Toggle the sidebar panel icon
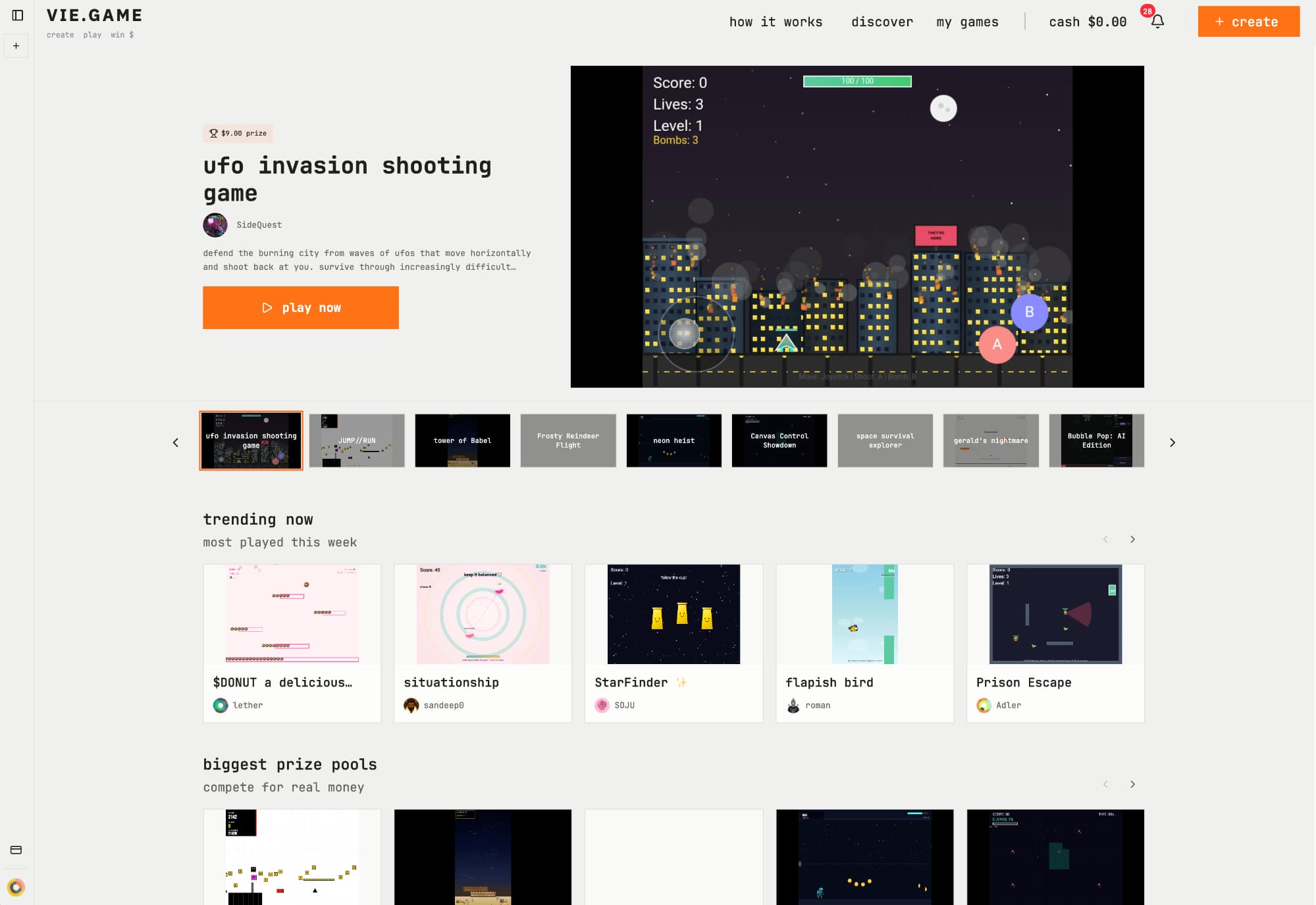1316x905 pixels. coord(18,15)
